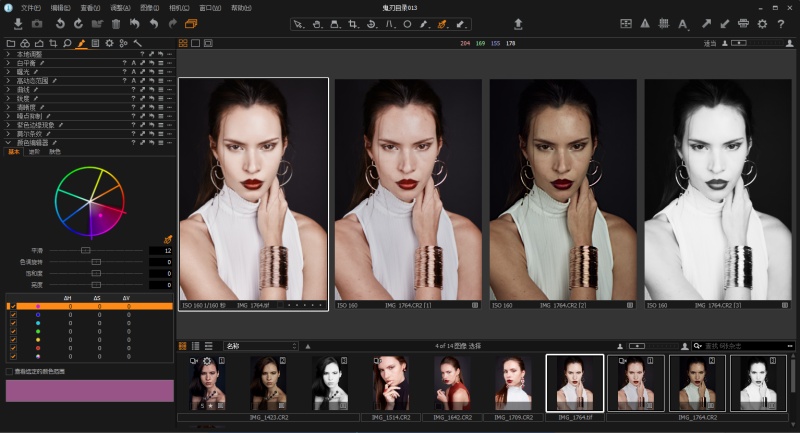Rotate image clockwise using toolbar icon

78,23
